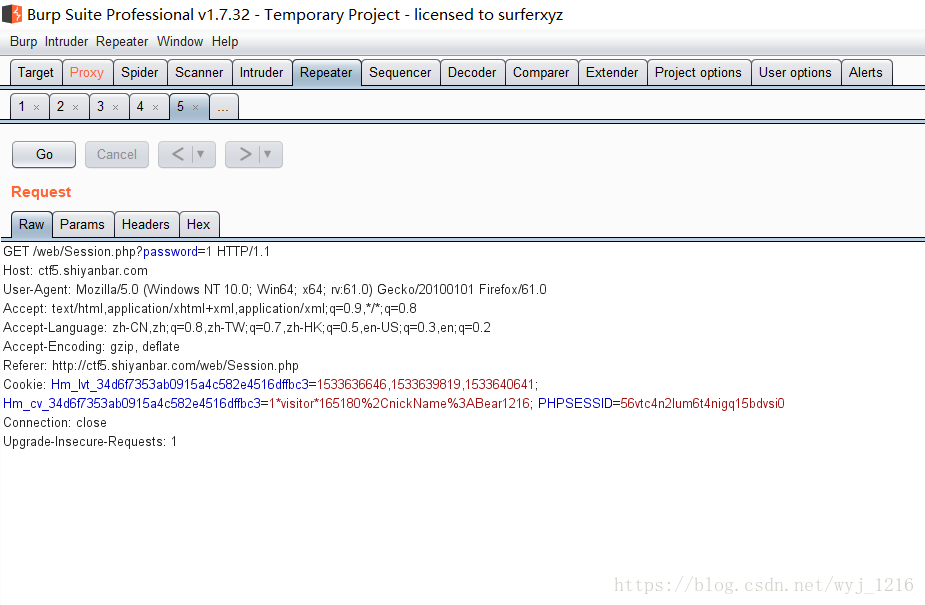The image size is (925, 605).
Task: Open the Intruder menu
Action: [66, 42]
